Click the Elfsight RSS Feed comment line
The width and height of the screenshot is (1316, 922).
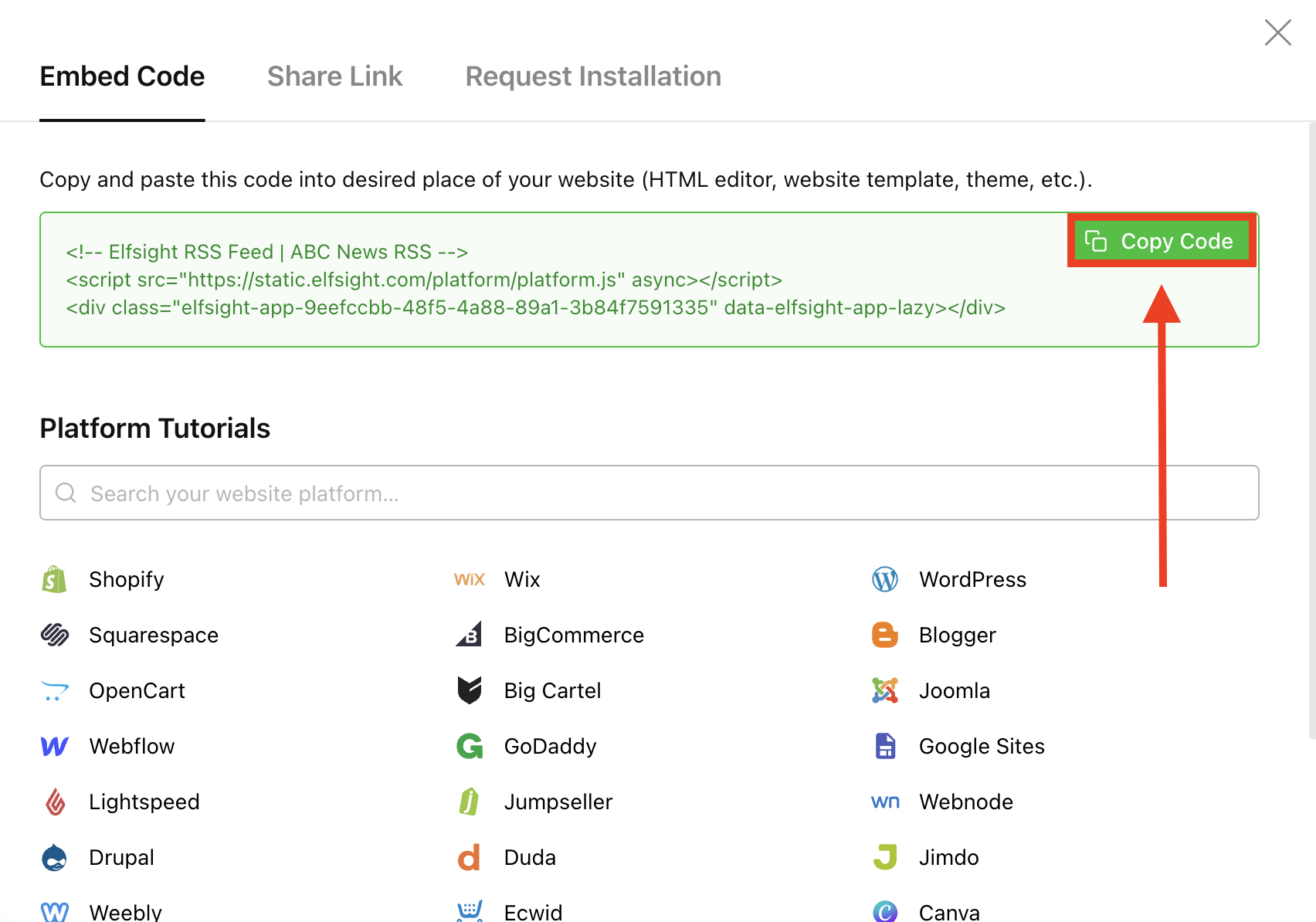point(267,252)
